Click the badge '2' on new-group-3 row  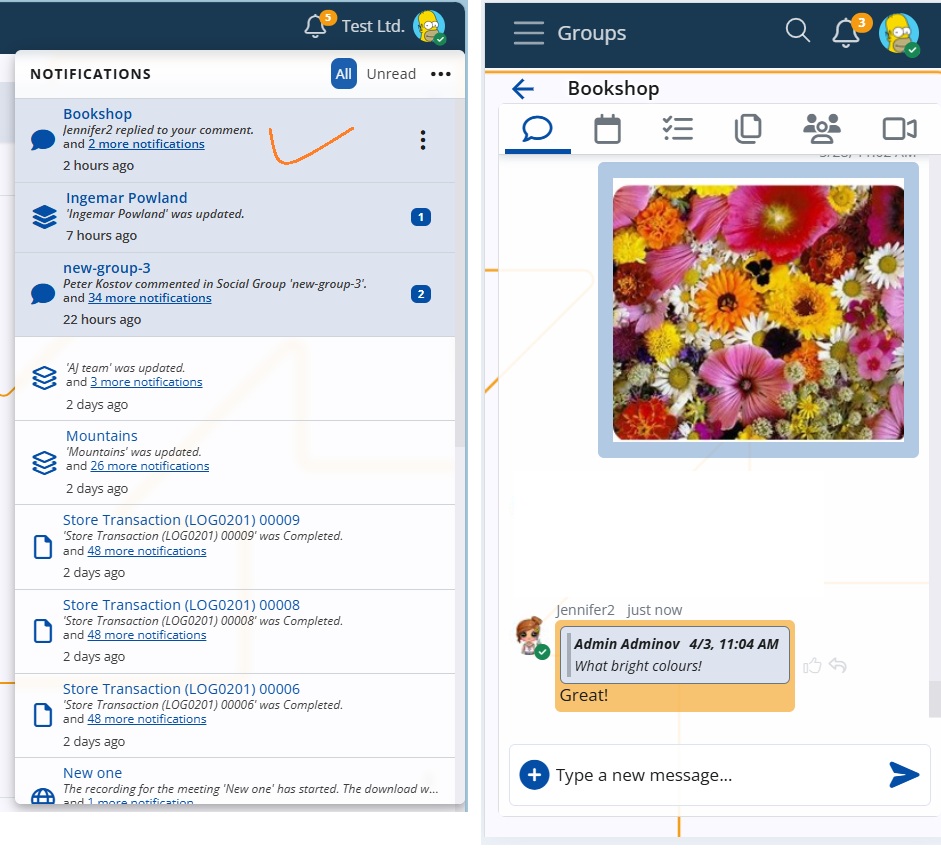pyautogui.click(x=421, y=294)
